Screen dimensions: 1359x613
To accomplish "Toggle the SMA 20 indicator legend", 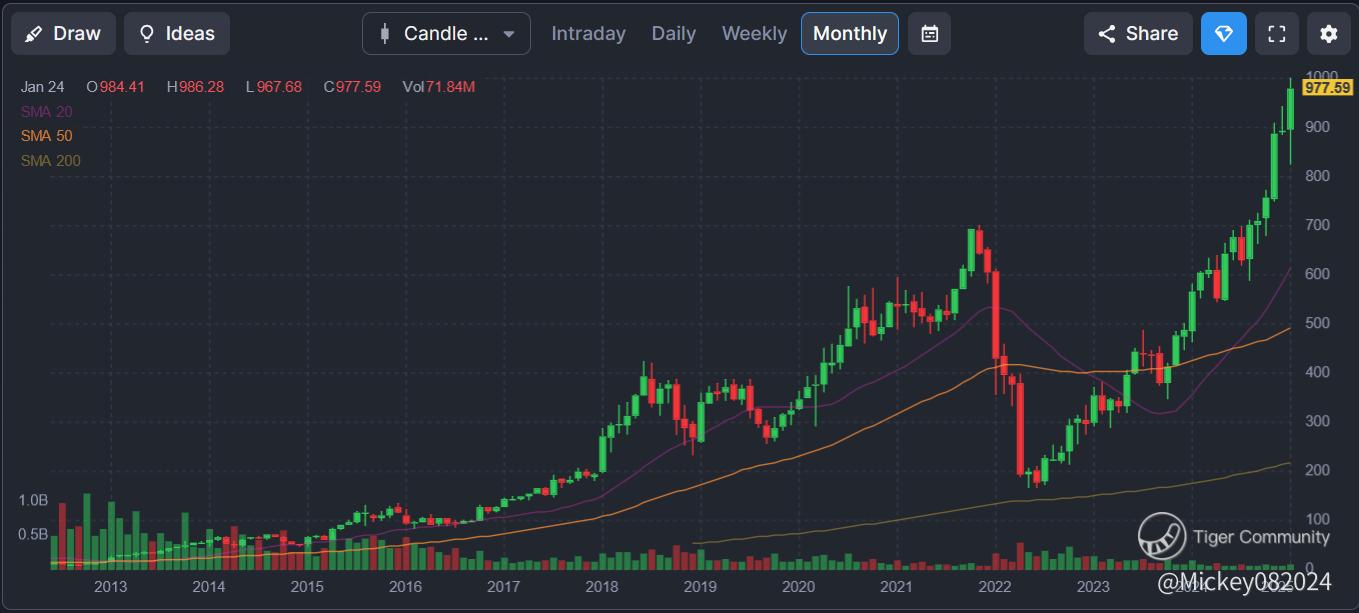I will [46, 112].
